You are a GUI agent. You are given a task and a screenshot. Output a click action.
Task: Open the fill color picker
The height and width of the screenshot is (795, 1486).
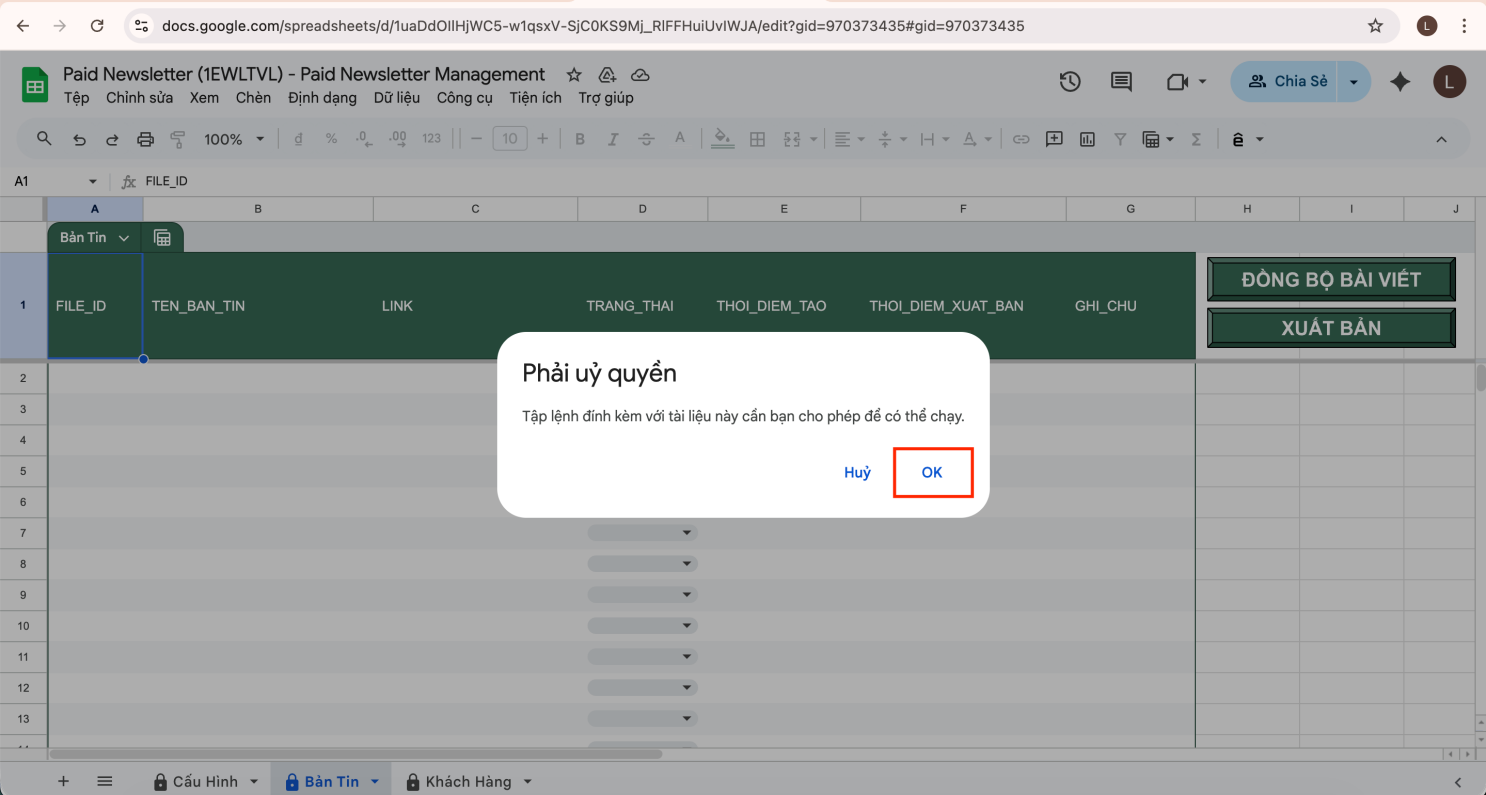click(723, 139)
